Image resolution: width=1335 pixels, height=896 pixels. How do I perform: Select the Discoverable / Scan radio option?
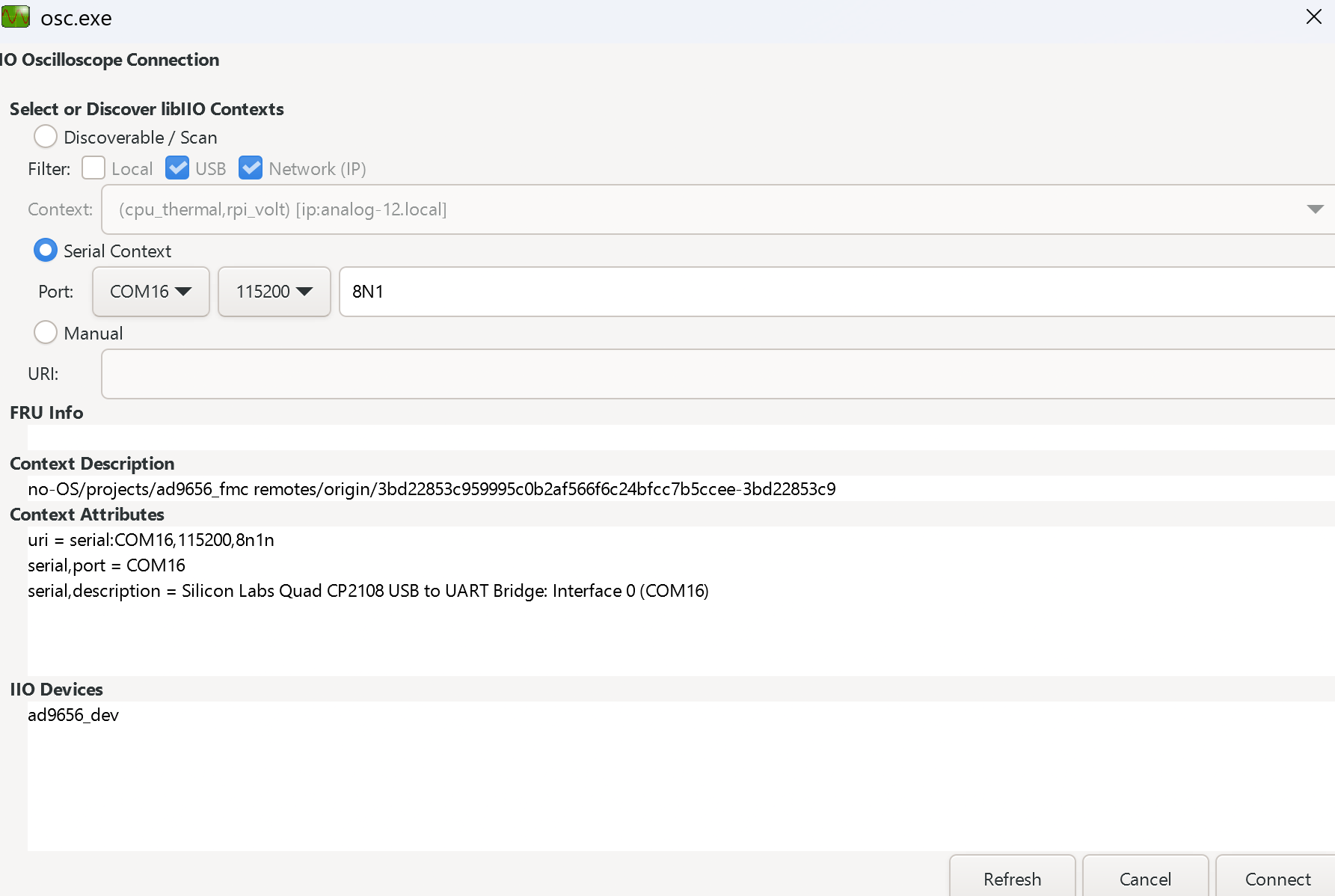[x=46, y=137]
